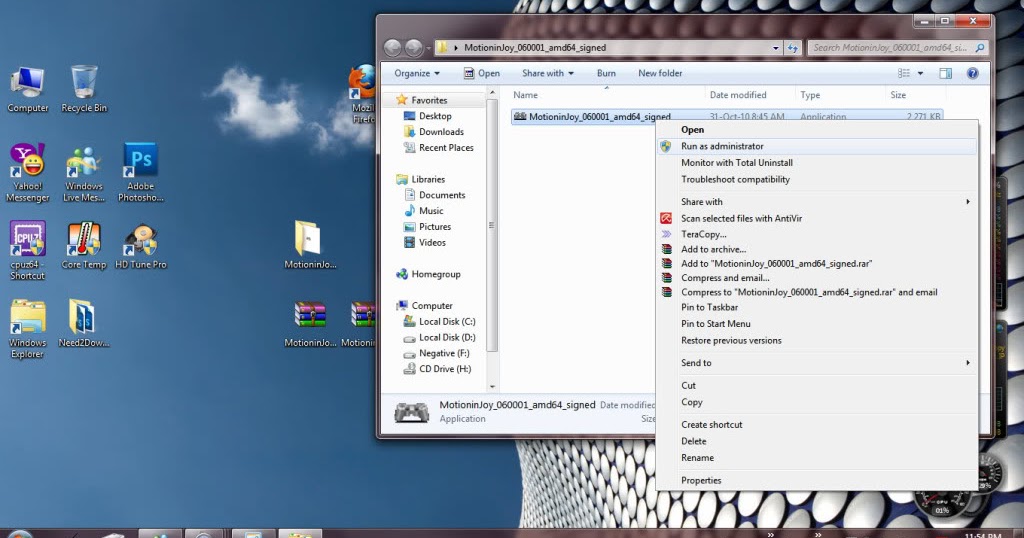The width and height of the screenshot is (1024, 538).
Task: Choose Properties in the context menu
Action: point(818,480)
